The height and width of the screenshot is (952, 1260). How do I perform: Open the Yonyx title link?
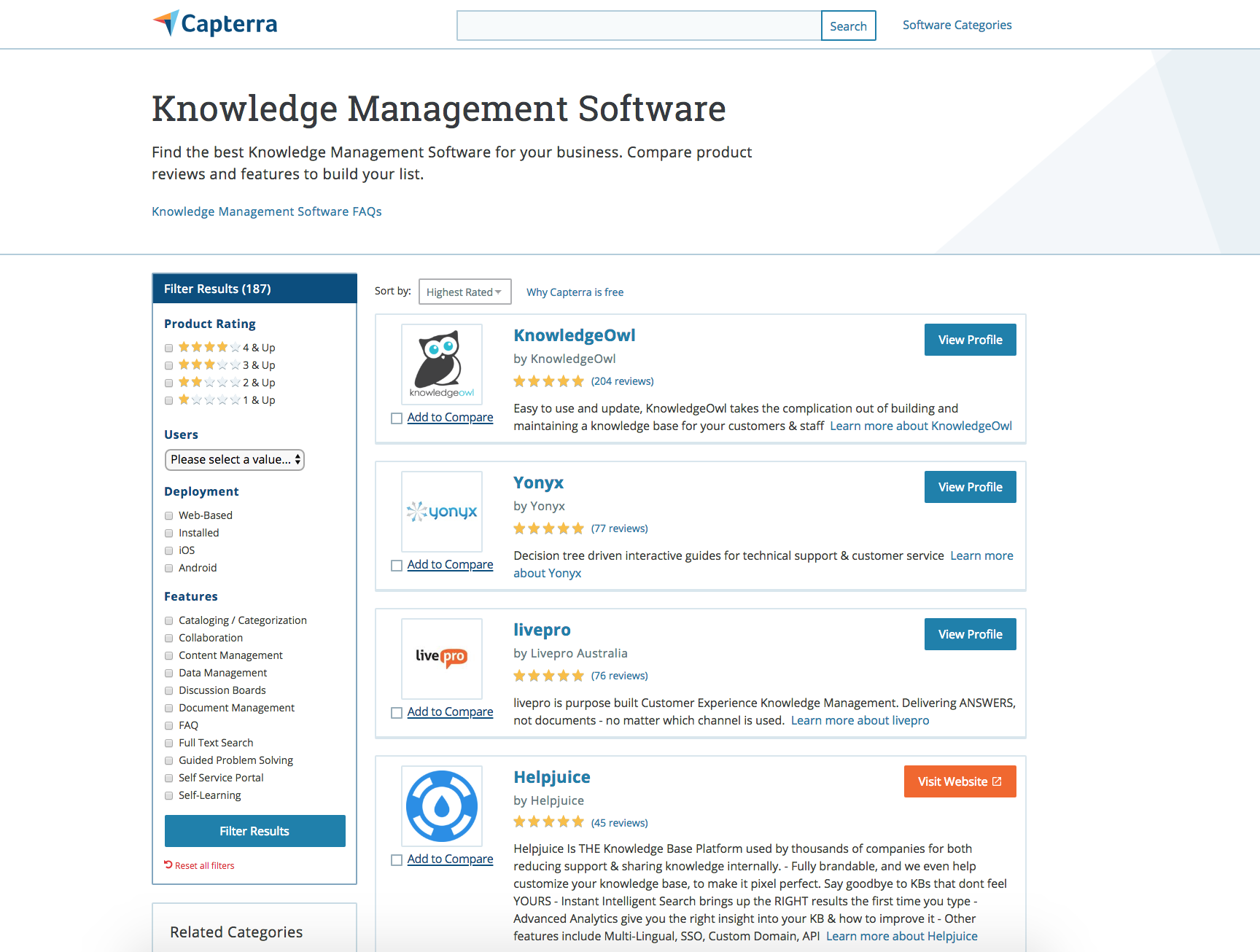(x=539, y=483)
